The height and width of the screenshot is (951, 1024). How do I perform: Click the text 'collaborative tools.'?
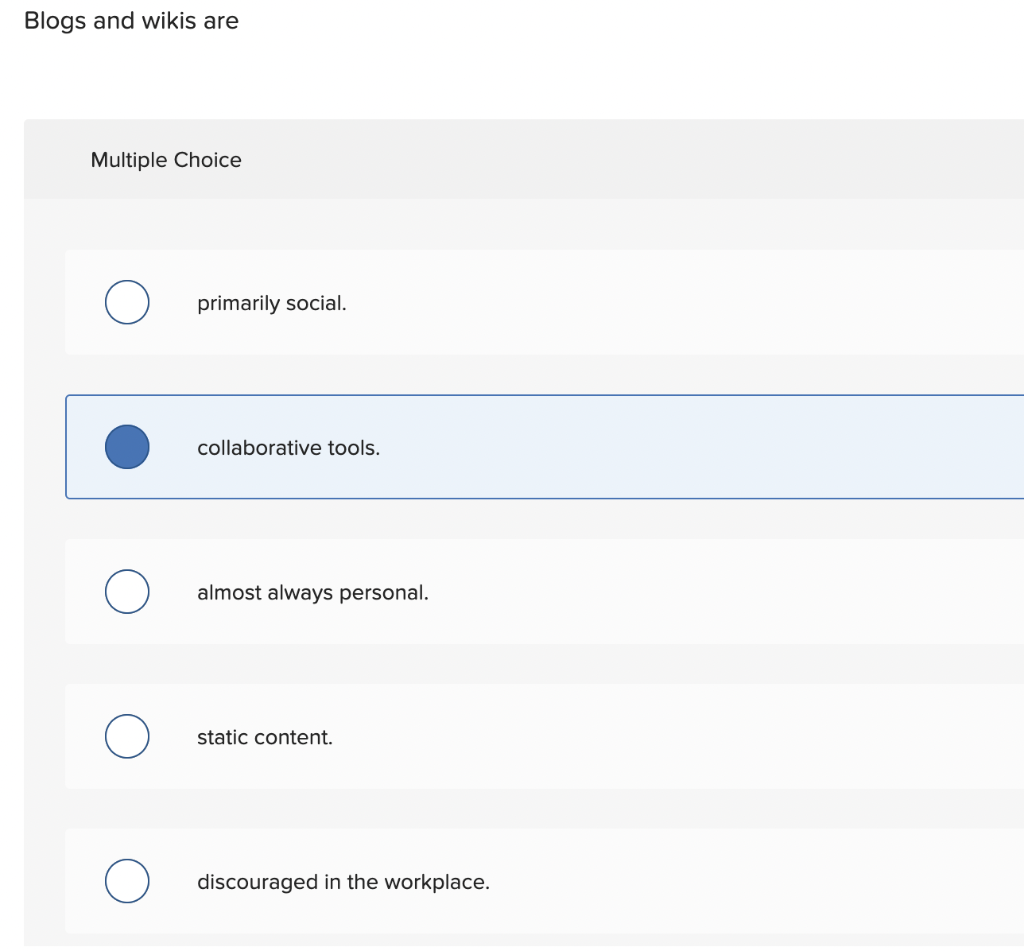(x=288, y=447)
